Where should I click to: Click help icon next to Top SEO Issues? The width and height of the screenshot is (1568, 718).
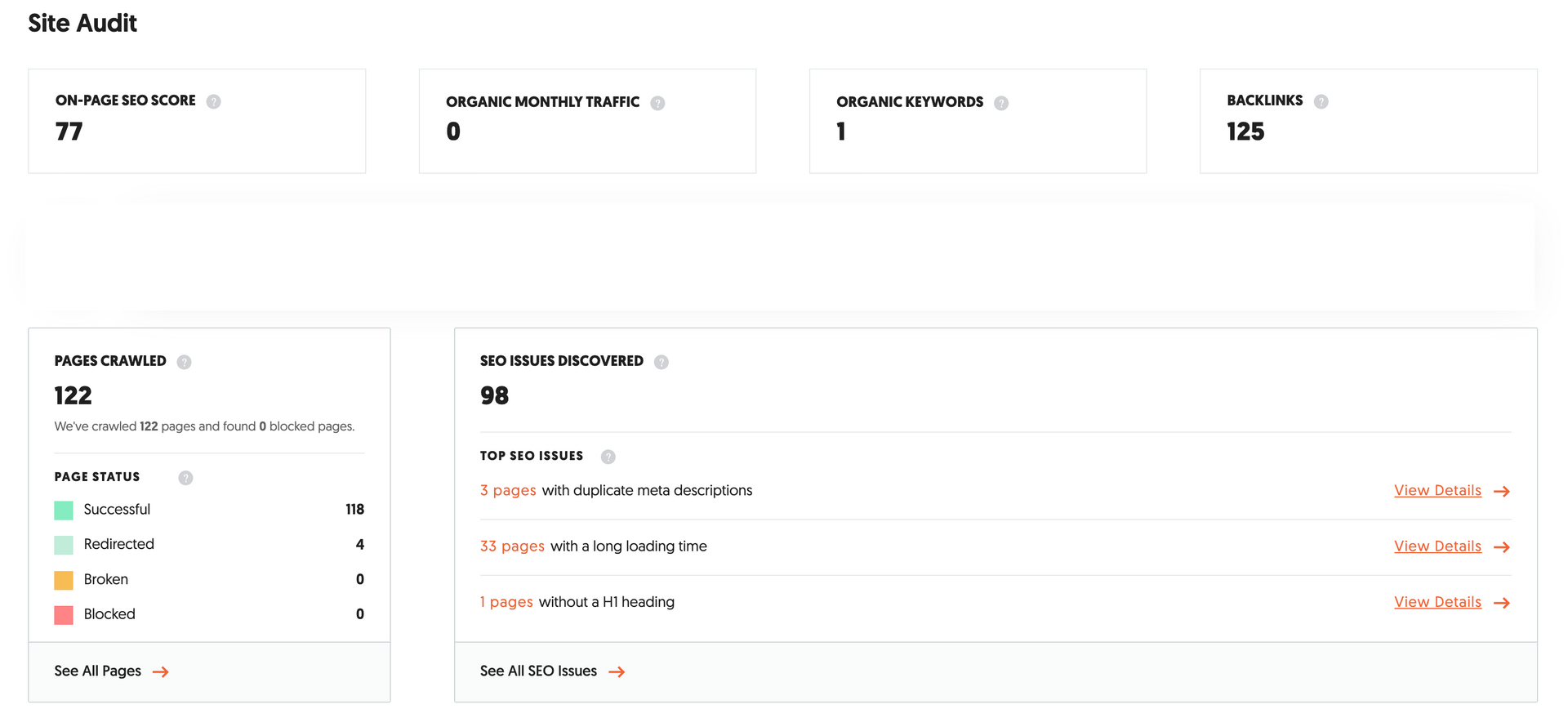608,457
